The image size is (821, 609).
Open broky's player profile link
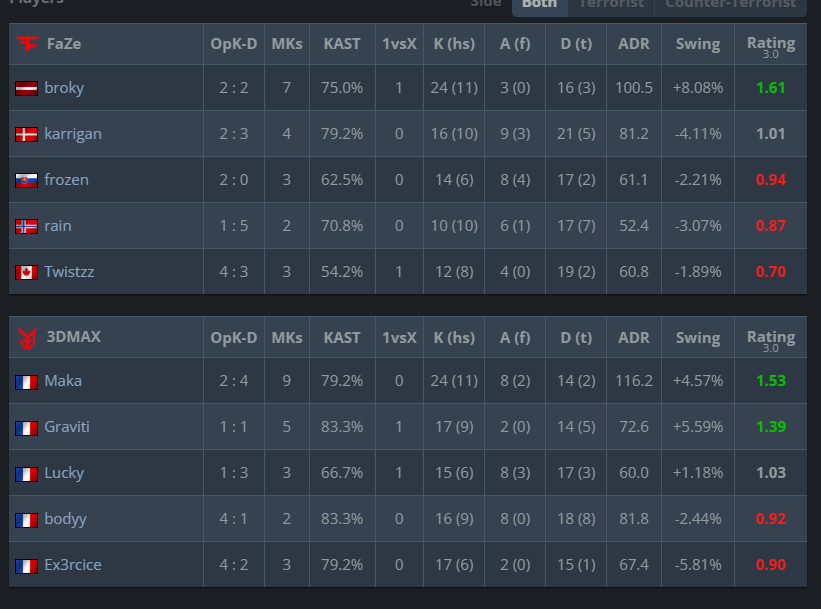64,88
